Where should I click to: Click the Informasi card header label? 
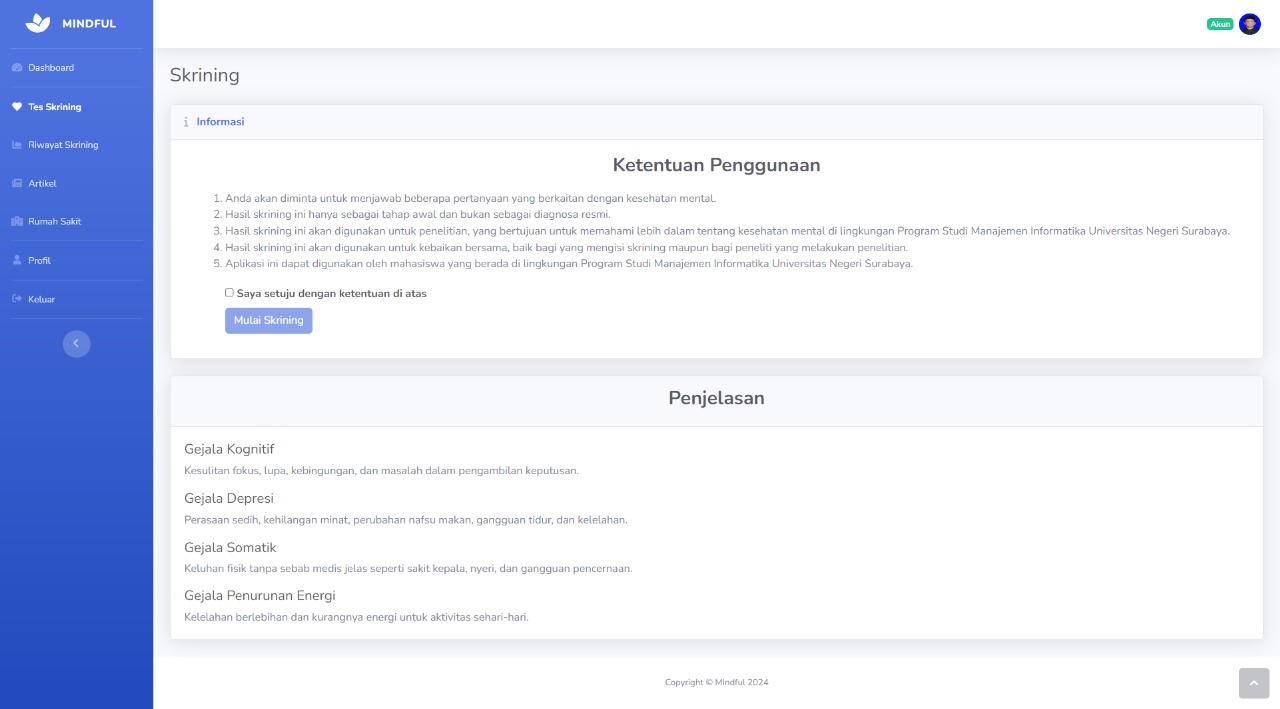[220, 122]
